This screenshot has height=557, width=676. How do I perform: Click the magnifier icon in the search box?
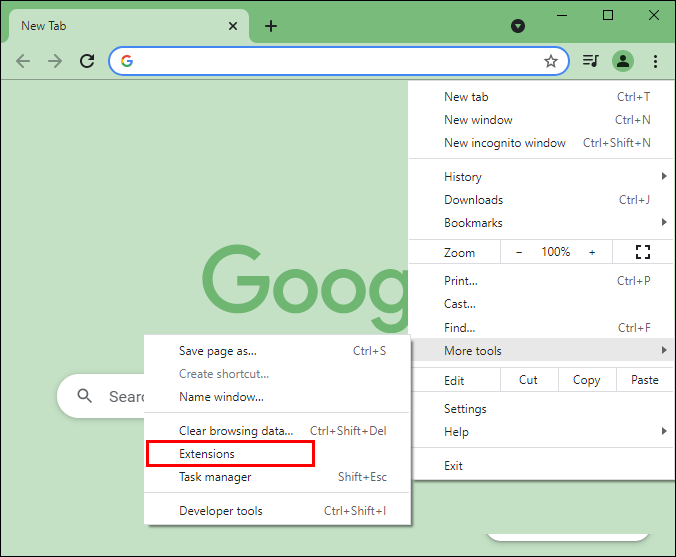(x=84, y=396)
